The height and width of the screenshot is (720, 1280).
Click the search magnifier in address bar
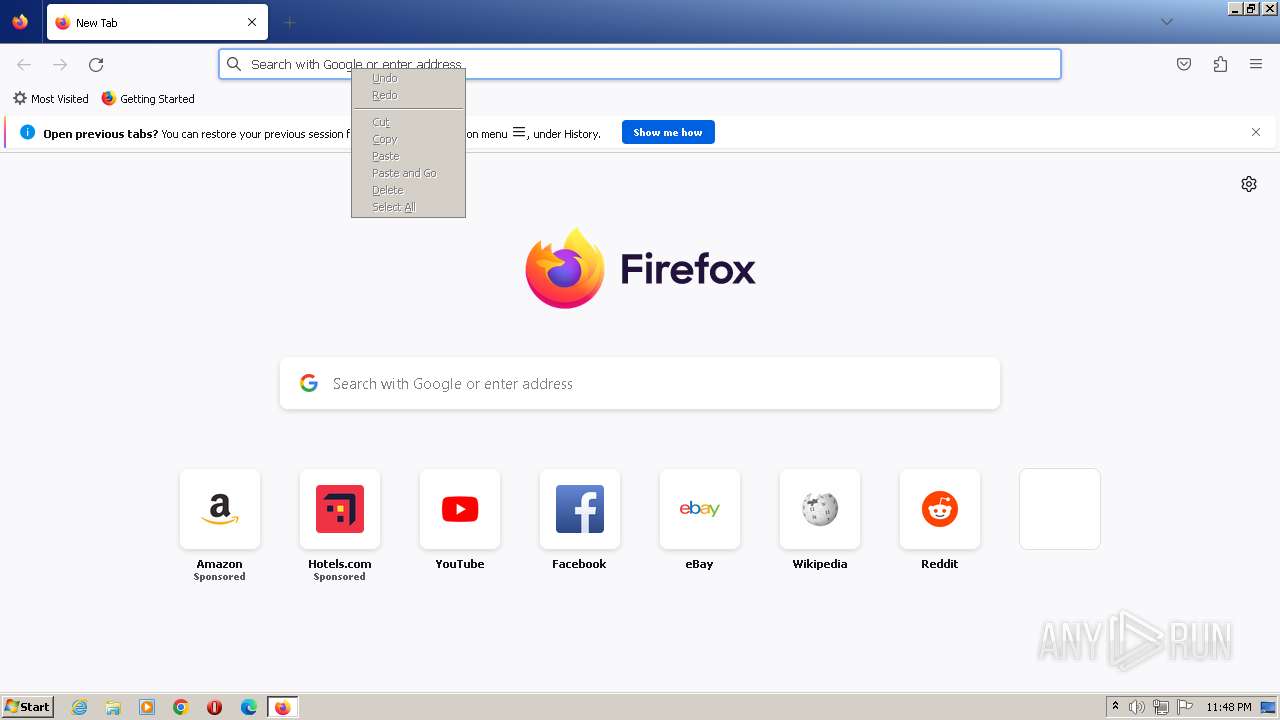[x=234, y=64]
